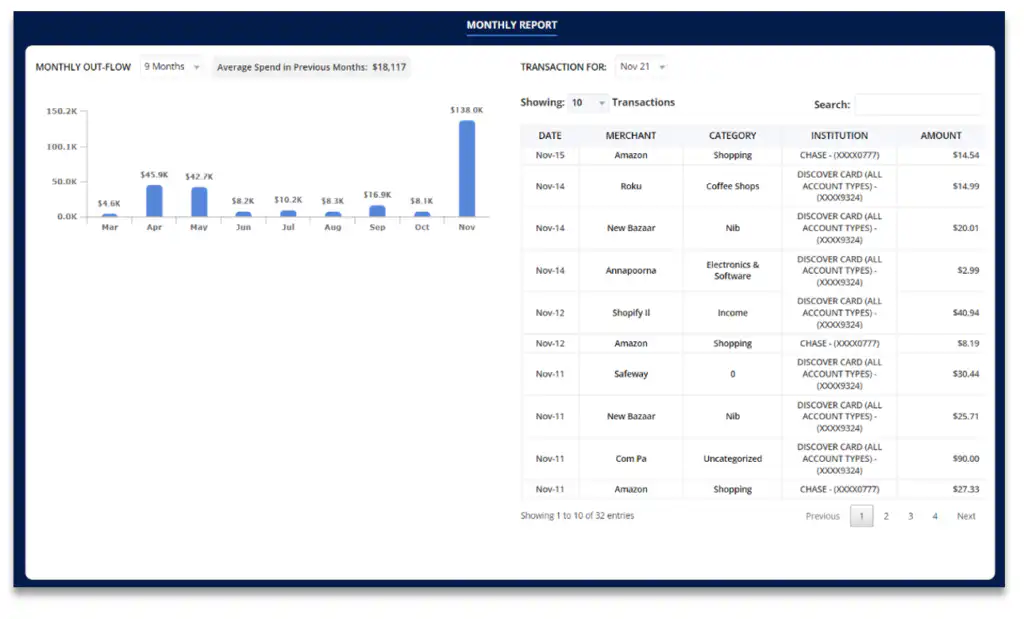Image resolution: width=1024 pixels, height=619 pixels.
Task: Expand the Transaction For Nov 21 dropdown
Action: pos(641,67)
